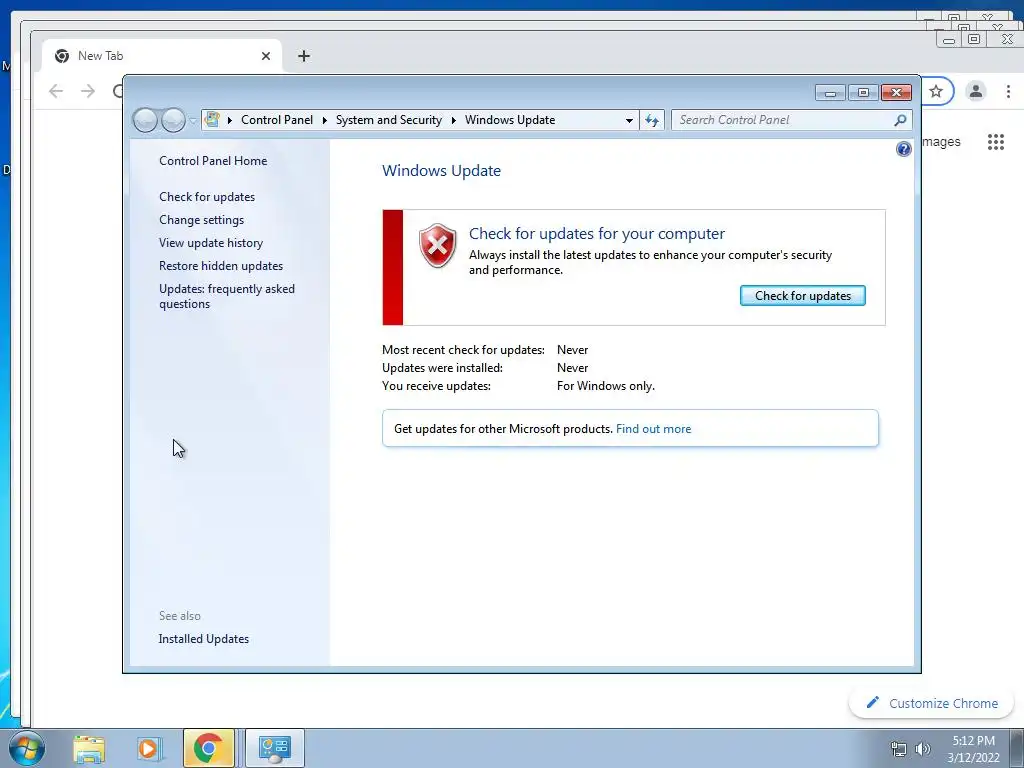Image resolution: width=1024 pixels, height=768 pixels.
Task: Open Windows Explorer from taskbar
Action: 89,748
